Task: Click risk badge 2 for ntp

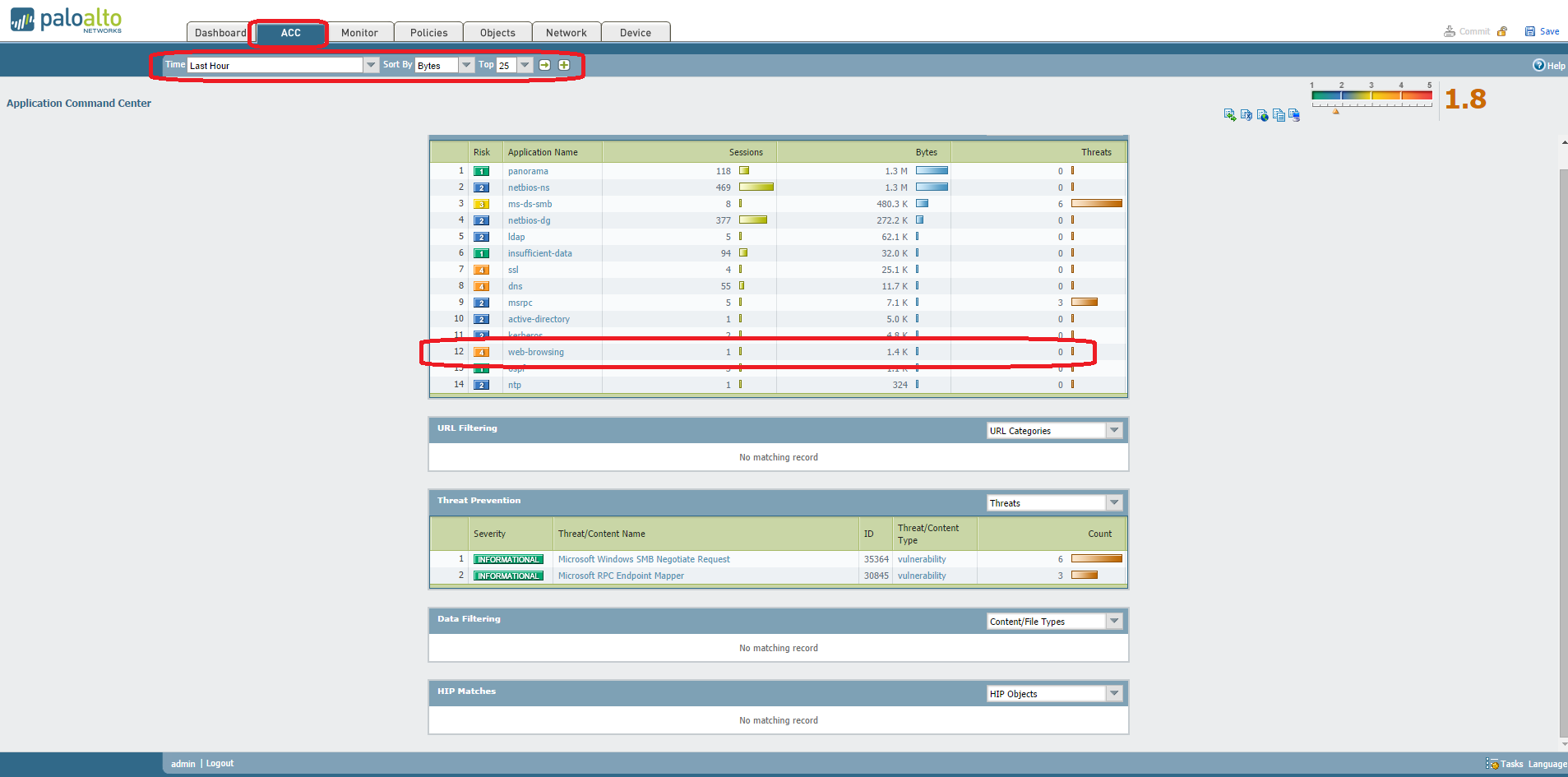Action: click(x=482, y=385)
